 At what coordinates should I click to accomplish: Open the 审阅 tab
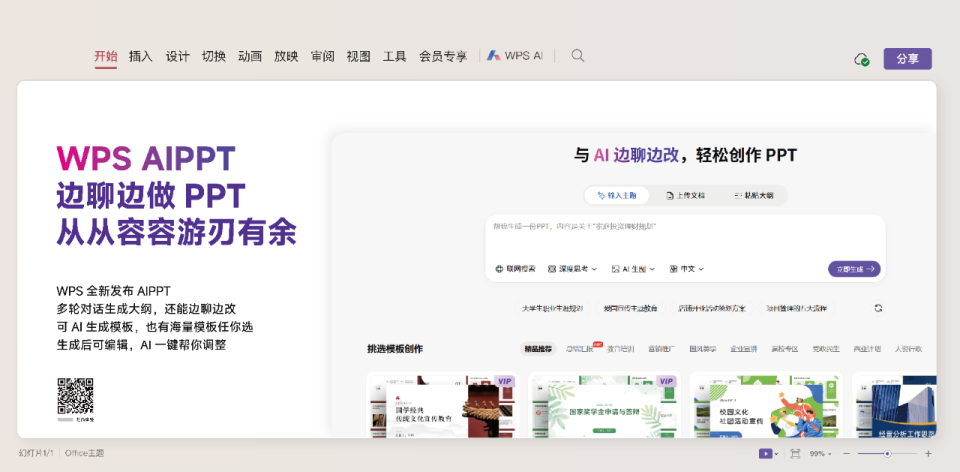[x=323, y=56]
